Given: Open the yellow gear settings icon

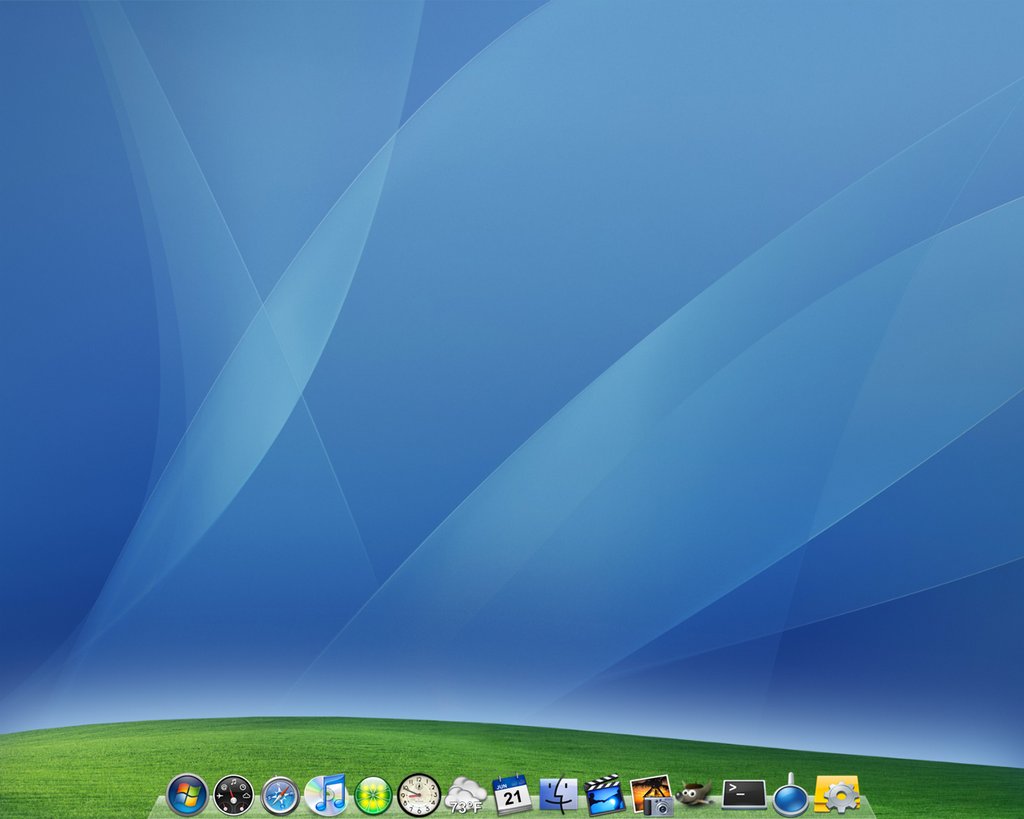Looking at the screenshot, I should pos(838,795).
